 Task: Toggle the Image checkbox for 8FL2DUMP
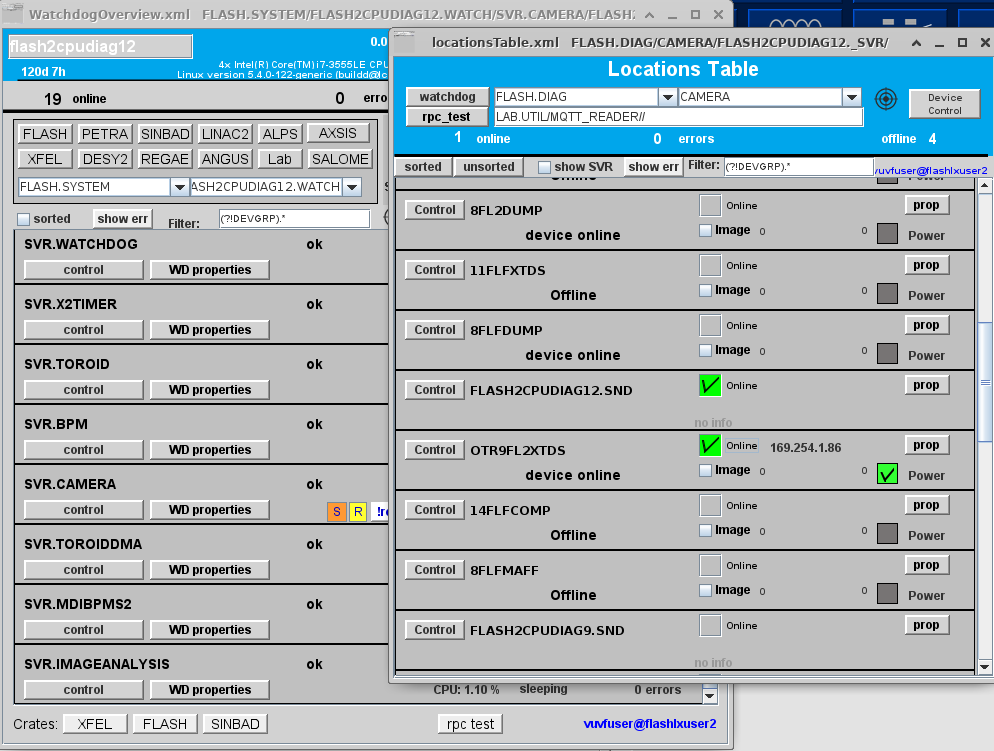click(x=706, y=230)
